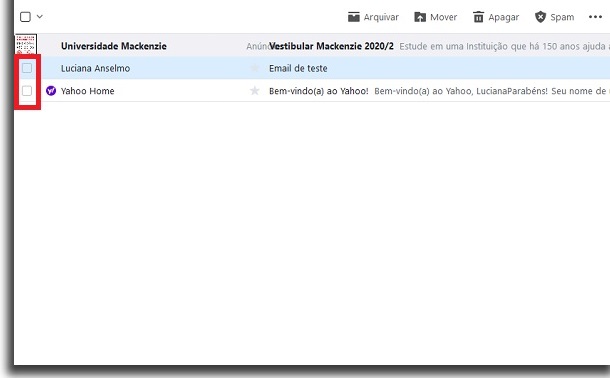Viewport: 610px width, 378px height.
Task: Select sender Luciana Anselmo
Action: coord(95,68)
